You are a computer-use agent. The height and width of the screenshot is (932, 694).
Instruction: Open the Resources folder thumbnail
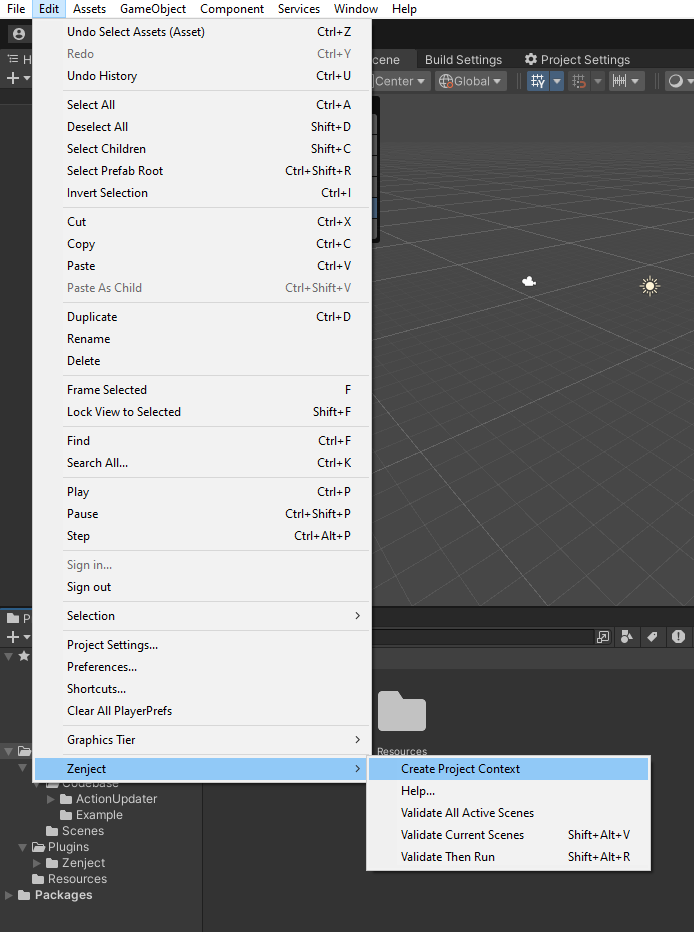[x=402, y=711]
